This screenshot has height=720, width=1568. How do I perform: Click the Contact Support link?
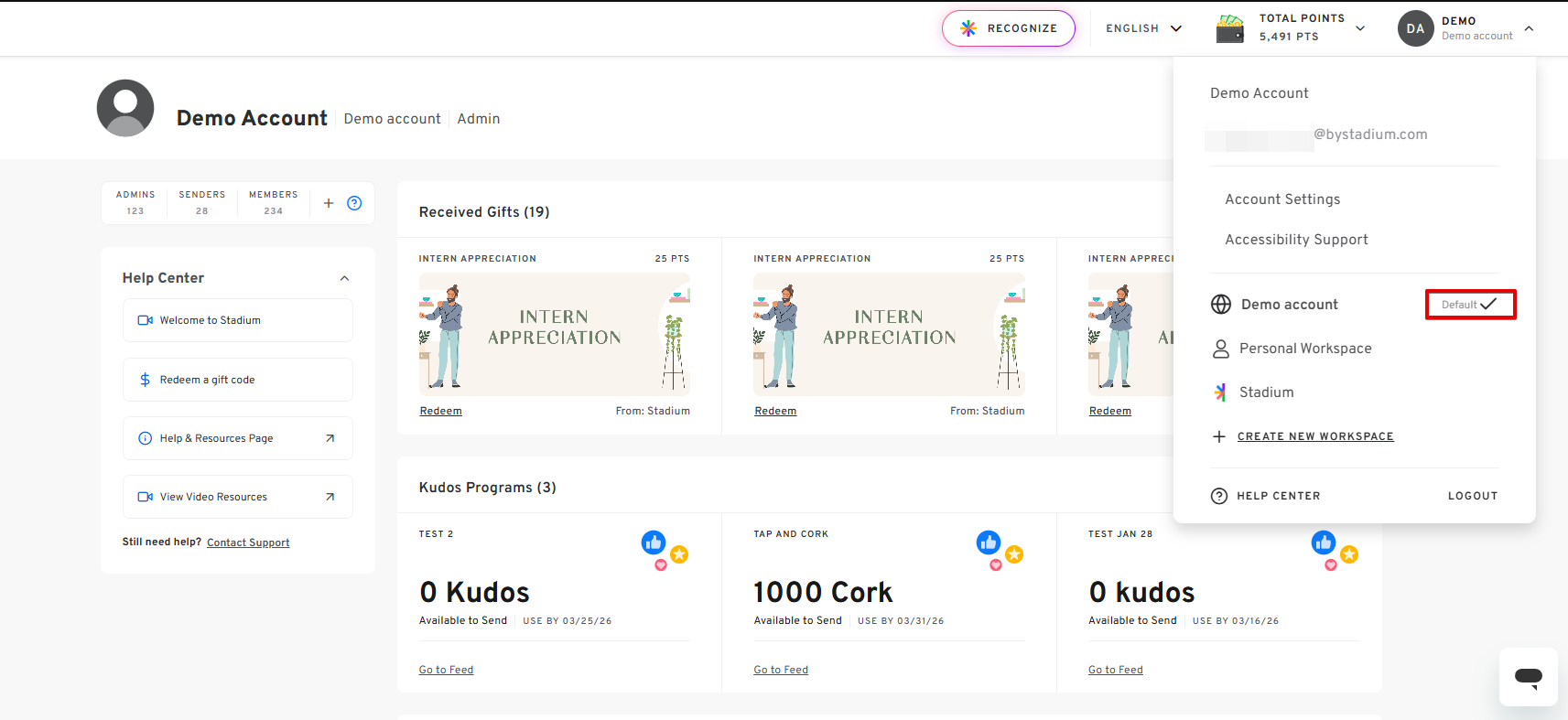coord(248,543)
